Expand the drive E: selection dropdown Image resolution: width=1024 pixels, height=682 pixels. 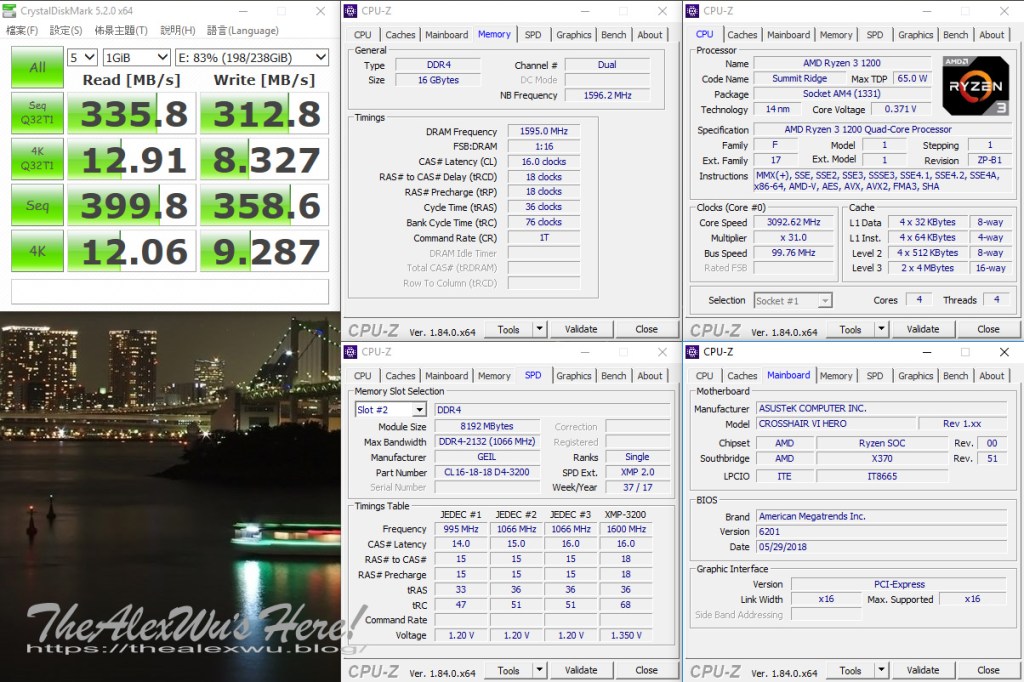(x=251, y=58)
